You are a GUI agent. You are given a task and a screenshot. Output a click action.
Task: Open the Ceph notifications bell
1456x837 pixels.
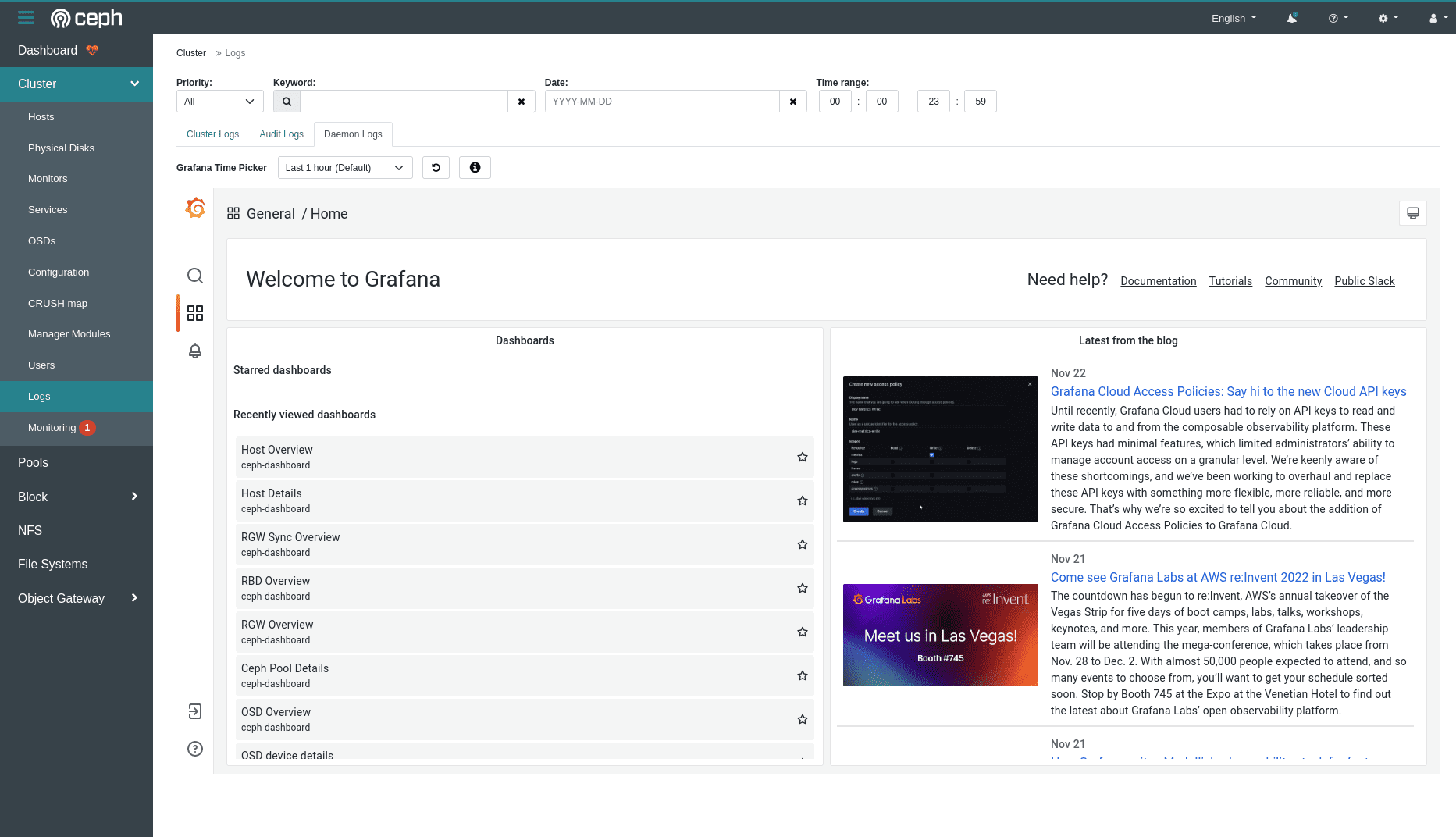coord(1292,18)
